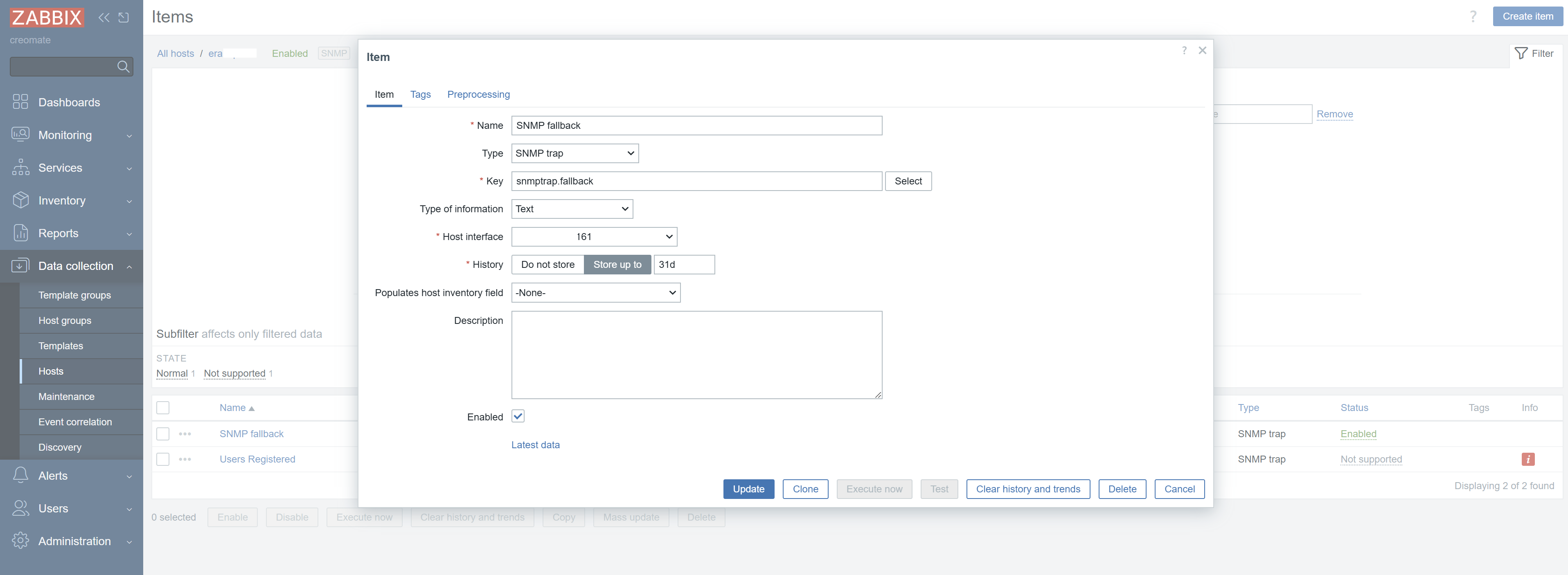Viewport: 1568px width, 575px height.
Task: Open the Filter funnel icon
Action: point(1521,54)
